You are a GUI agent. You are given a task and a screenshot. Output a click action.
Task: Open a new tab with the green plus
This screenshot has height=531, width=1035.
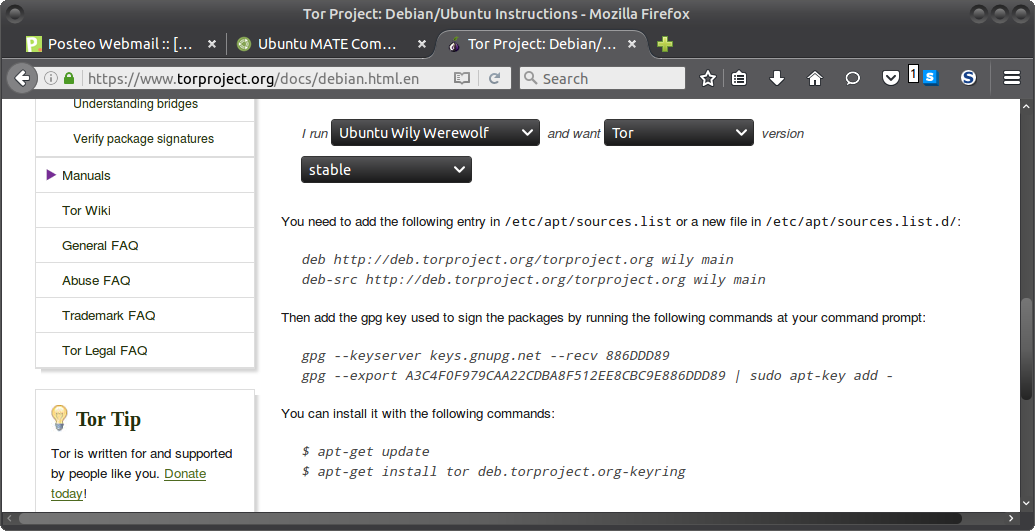pyautogui.click(x=665, y=44)
